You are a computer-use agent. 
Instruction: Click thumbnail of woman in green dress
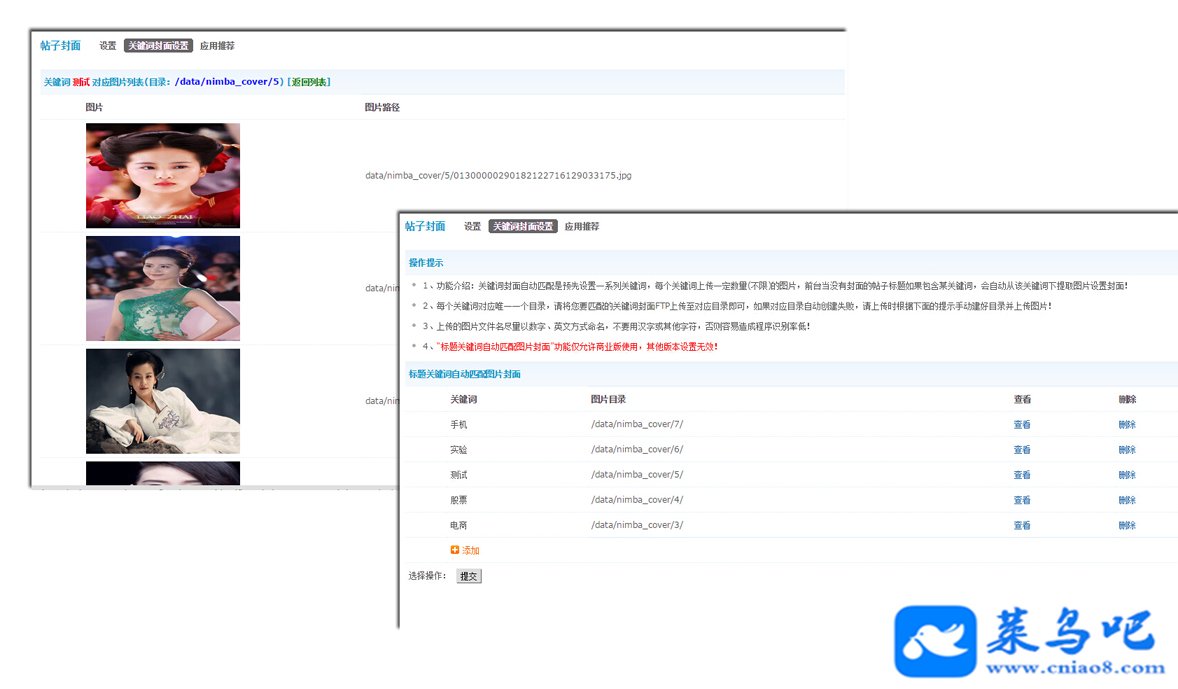pyautogui.click(x=163, y=289)
